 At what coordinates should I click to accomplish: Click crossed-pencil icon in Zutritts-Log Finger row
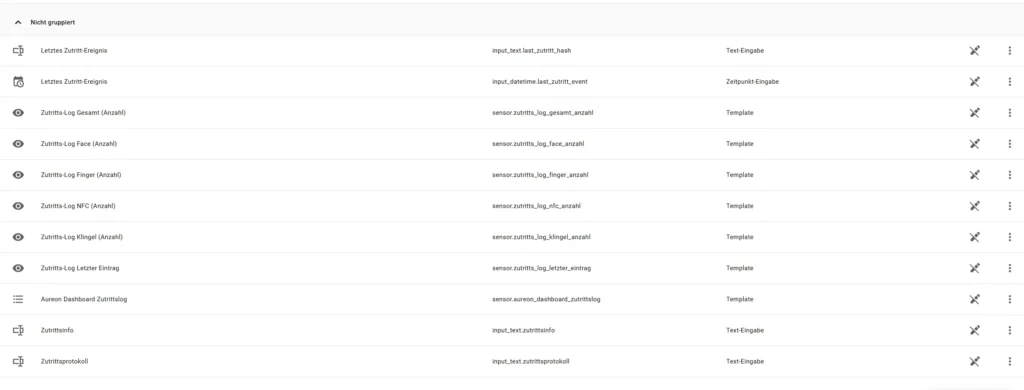pyautogui.click(x=974, y=174)
